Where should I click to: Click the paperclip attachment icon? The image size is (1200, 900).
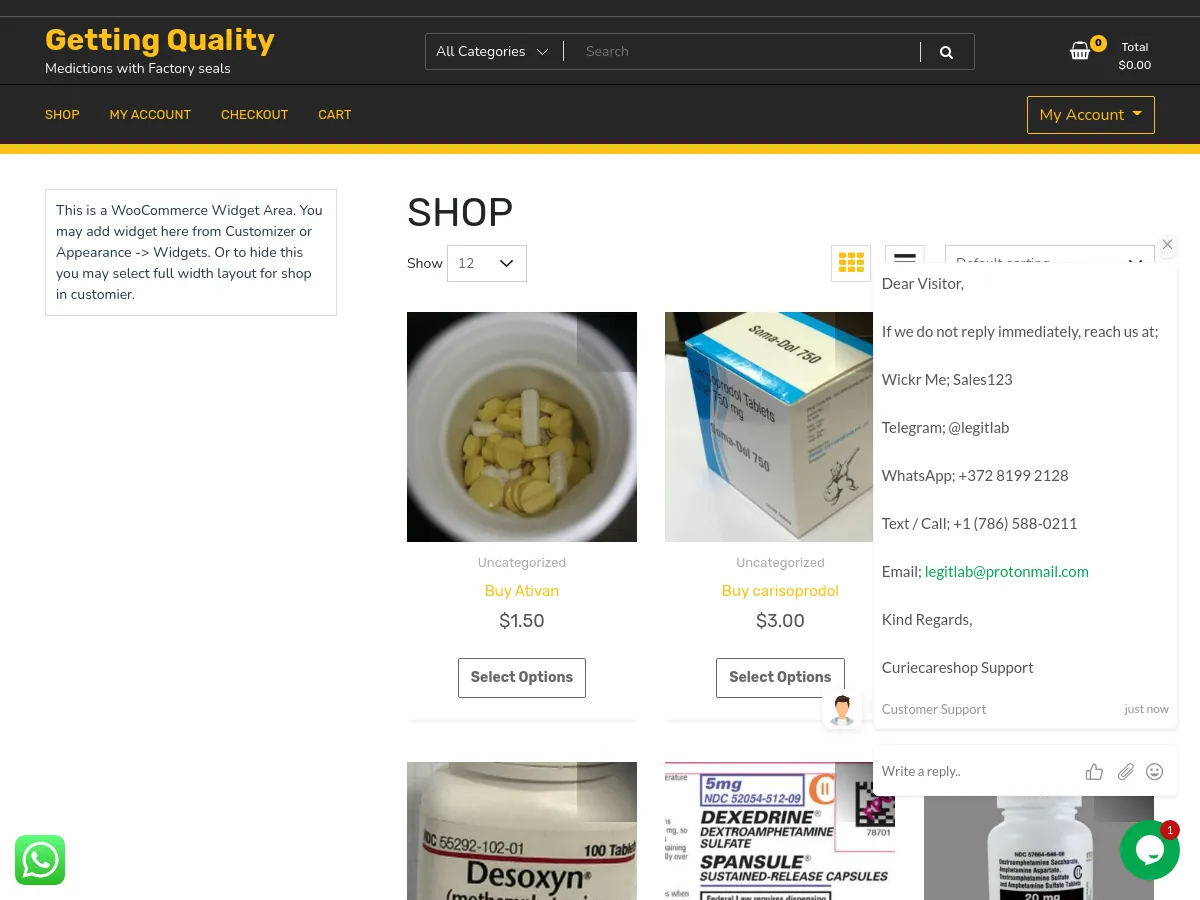click(x=1126, y=771)
